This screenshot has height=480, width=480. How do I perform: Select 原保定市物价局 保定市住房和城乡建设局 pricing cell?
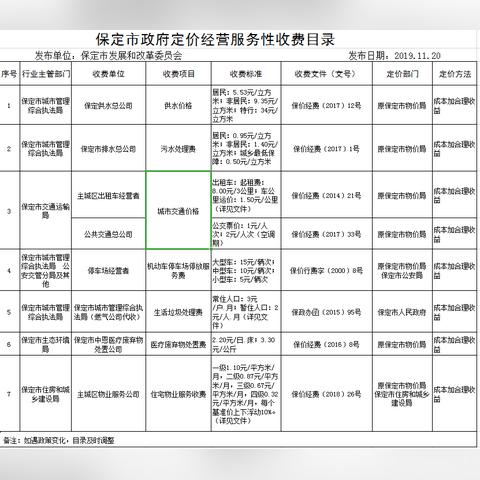click(402, 394)
